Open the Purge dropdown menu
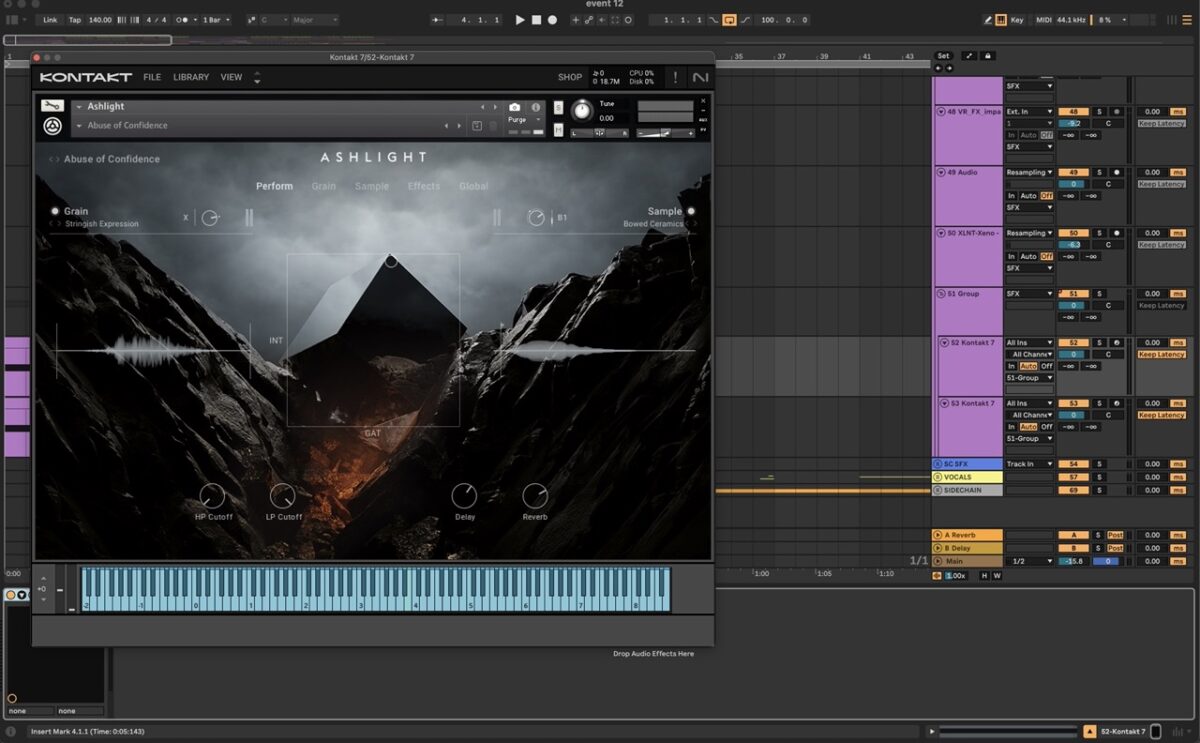The height and width of the screenshot is (743, 1200). pos(522,120)
